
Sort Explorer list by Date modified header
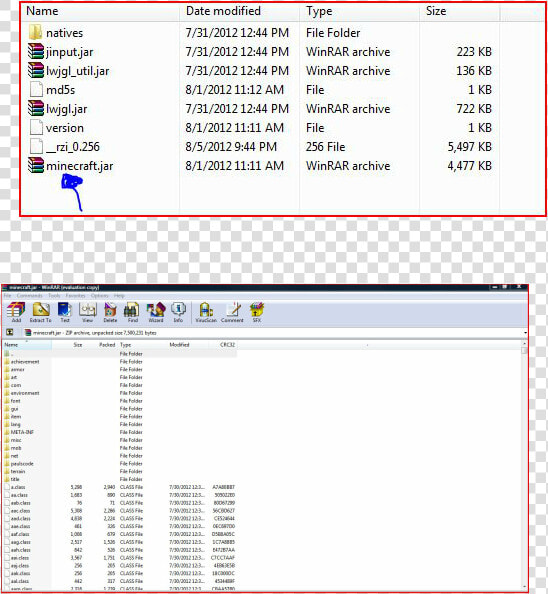pyautogui.click(x=239, y=11)
